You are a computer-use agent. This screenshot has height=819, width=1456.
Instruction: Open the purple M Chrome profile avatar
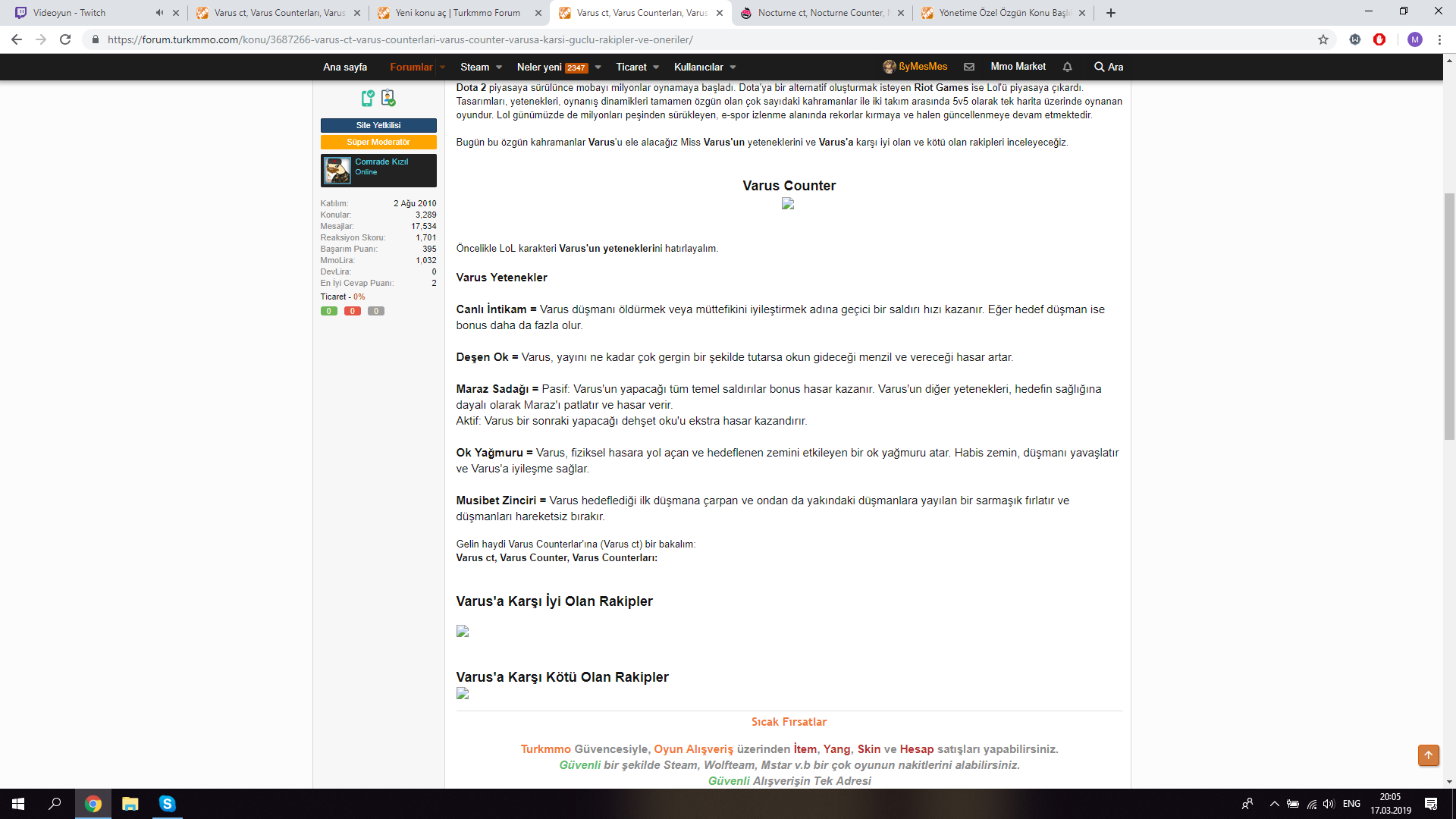1415,39
